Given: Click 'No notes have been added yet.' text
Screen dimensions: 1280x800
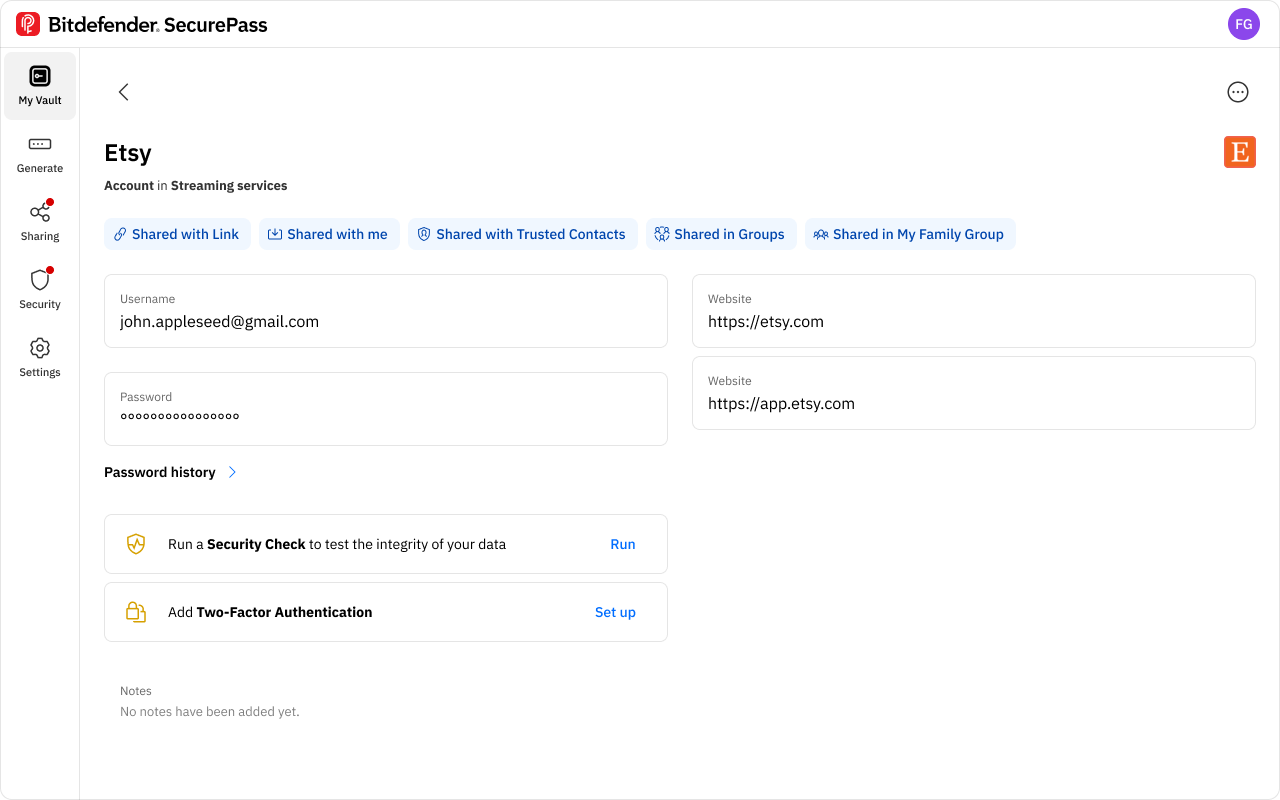Looking at the screenshot, I should tap(210, 712).
